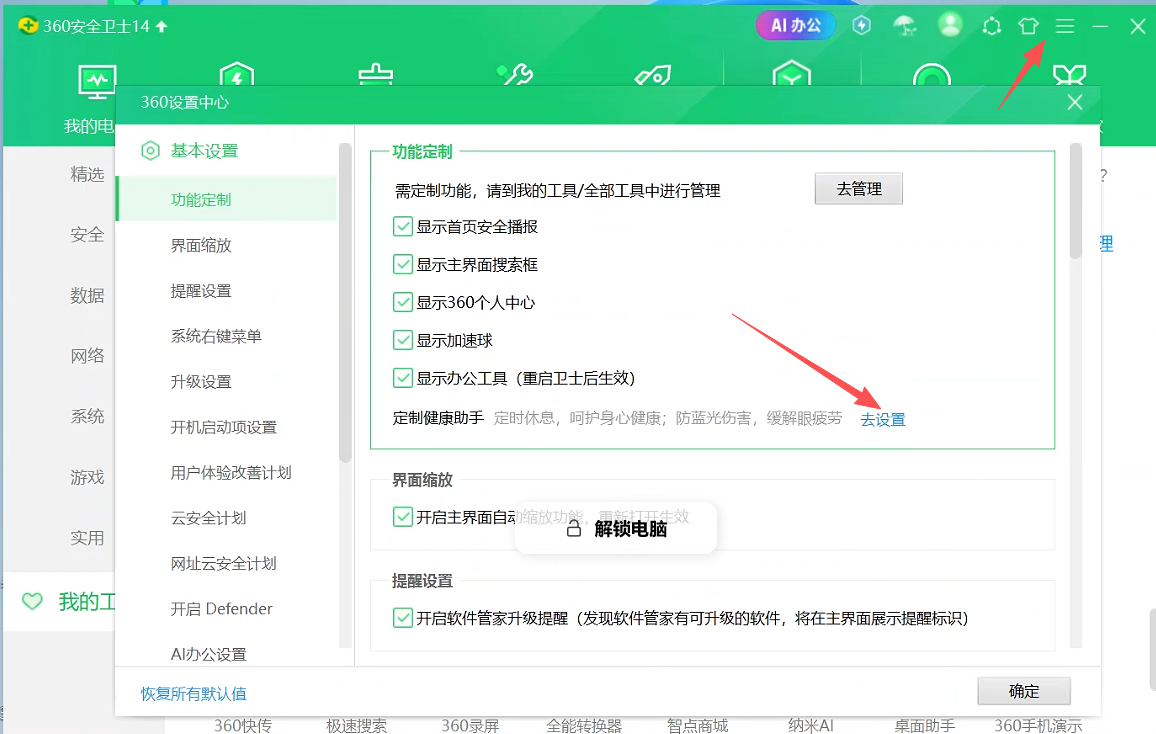Click the wrench repair icon in top navigation
The height and width of the screenshot is (734, 1156).
pos(515,77)
